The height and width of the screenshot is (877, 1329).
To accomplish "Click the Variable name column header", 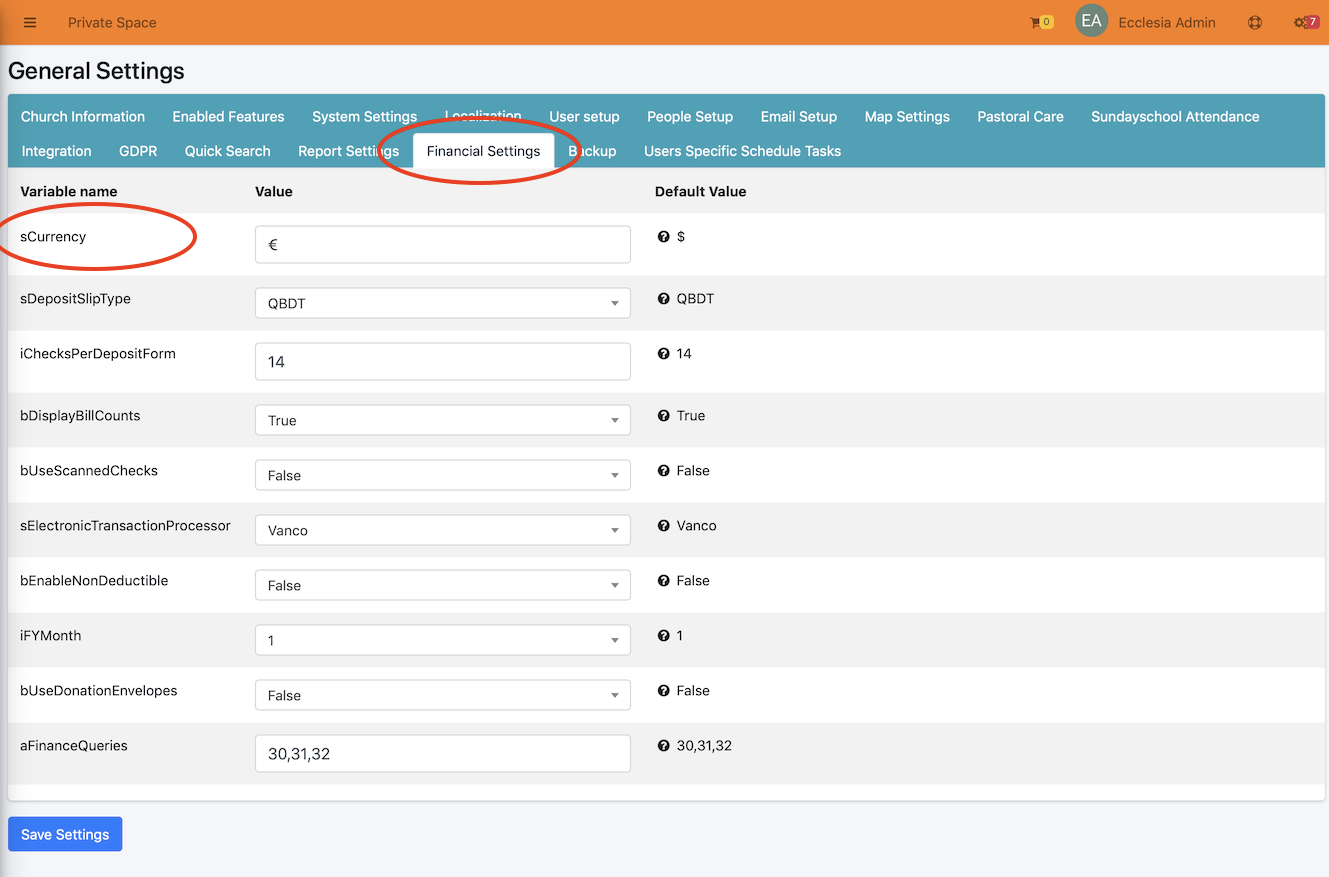I will point(69,191).
